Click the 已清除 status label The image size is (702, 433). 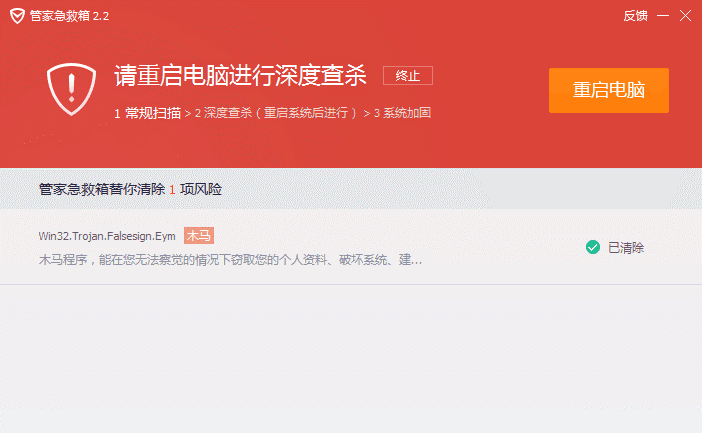click(626, 248)
